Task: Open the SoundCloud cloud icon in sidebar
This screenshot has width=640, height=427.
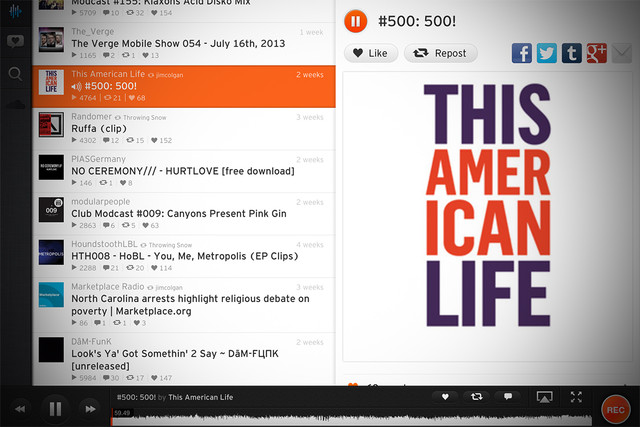Action: click(x=16, y=105)
